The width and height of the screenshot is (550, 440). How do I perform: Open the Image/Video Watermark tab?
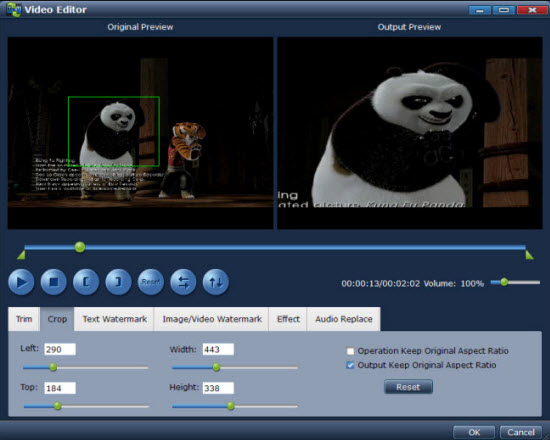pyautogui.click(x=212, y=319)
